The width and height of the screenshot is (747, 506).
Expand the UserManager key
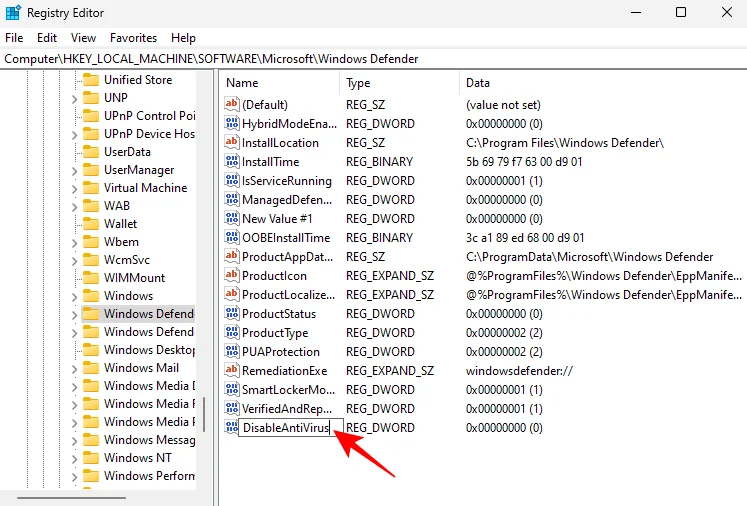click(x=74, y=171)
